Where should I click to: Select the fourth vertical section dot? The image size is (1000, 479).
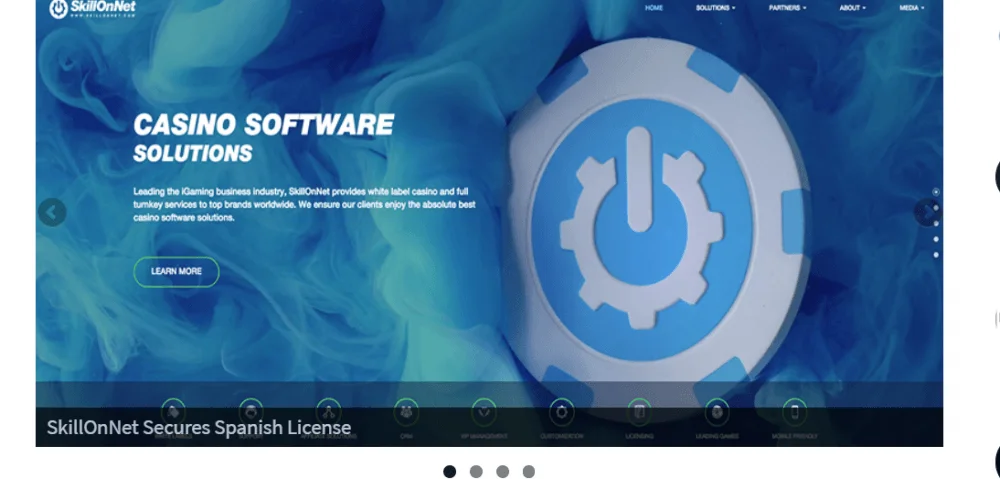point(936,239)
